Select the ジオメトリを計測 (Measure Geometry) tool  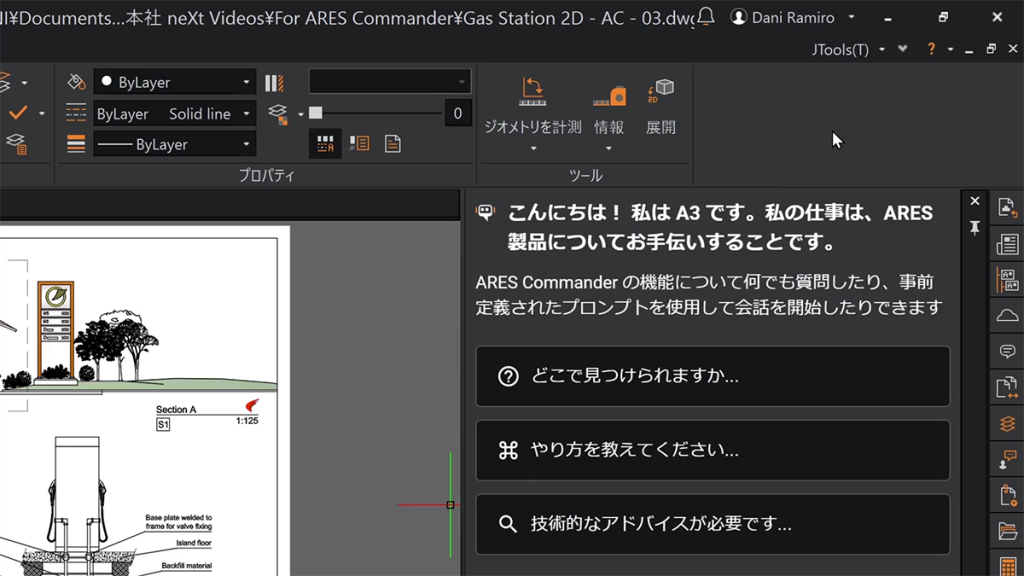tap(533, 100)
